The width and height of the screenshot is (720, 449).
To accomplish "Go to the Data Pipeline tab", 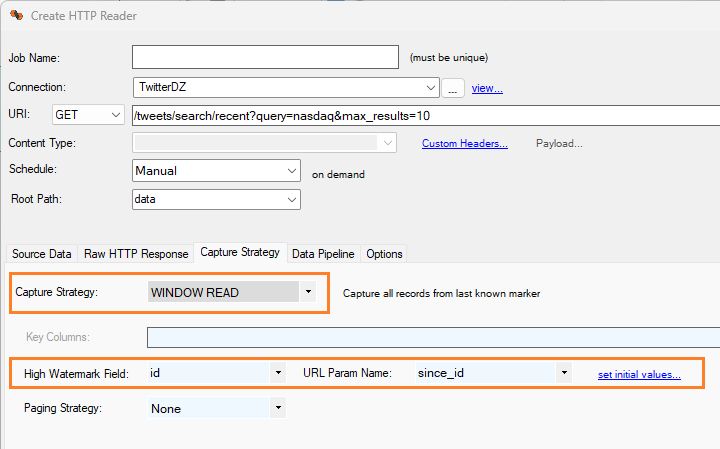I will pos(324,254).
